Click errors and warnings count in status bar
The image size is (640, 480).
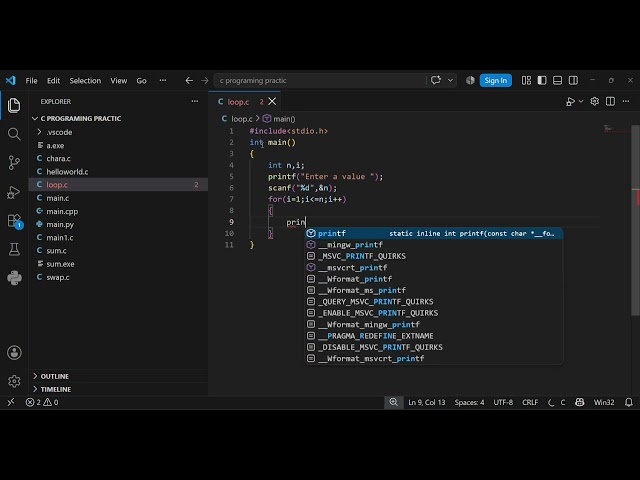tap(42, 402)
